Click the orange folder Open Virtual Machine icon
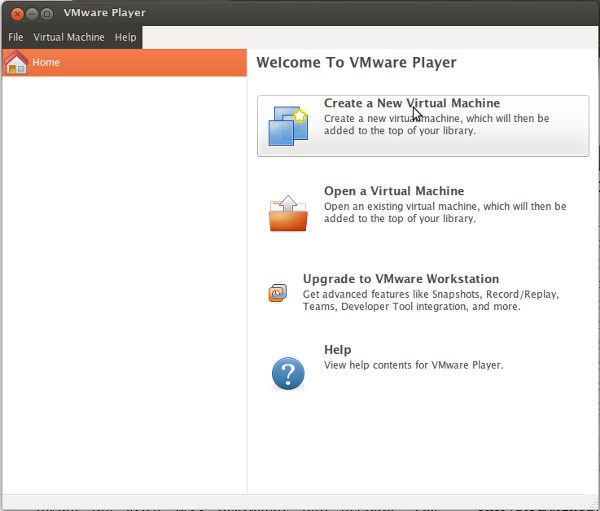 [288, 212]
